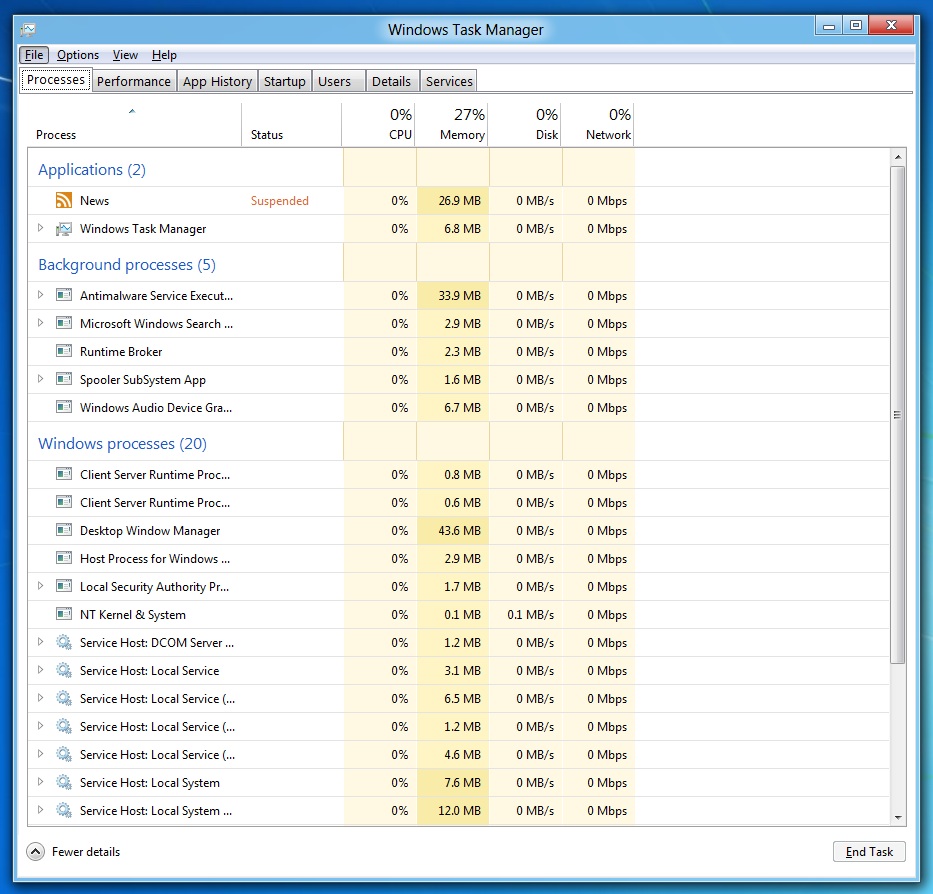
Task: Click the Task Manager title bar icon
Action: (28, 29)
